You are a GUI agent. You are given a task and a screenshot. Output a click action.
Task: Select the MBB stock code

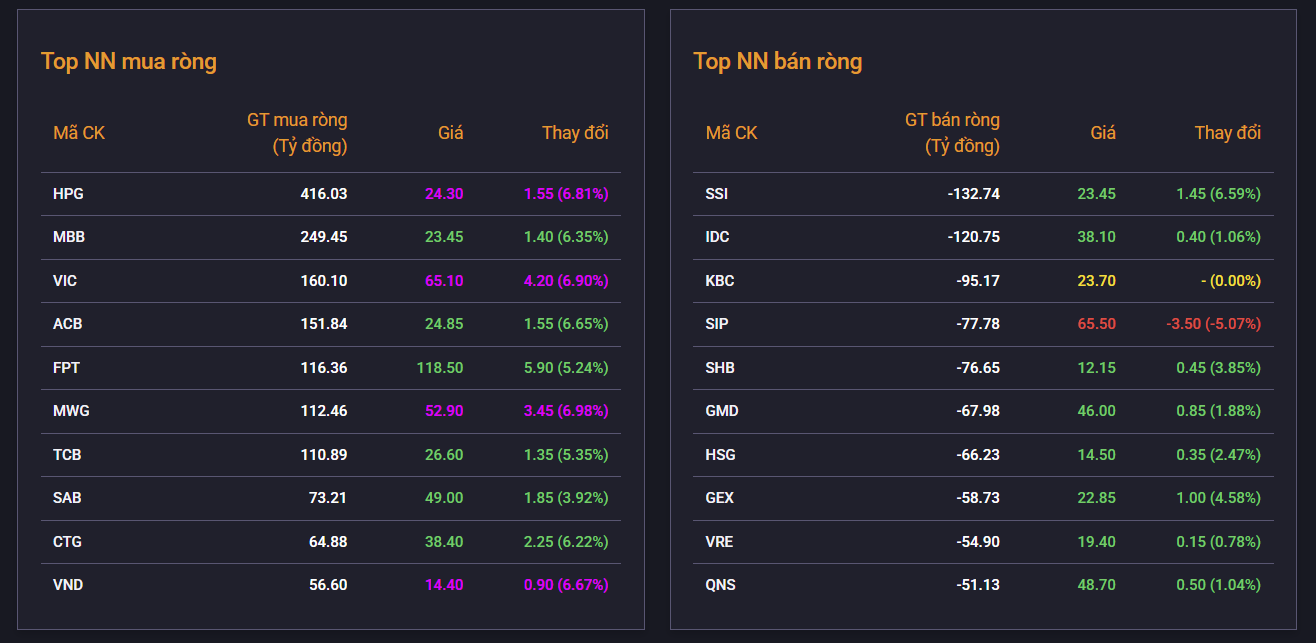click(x=69, y=237)
